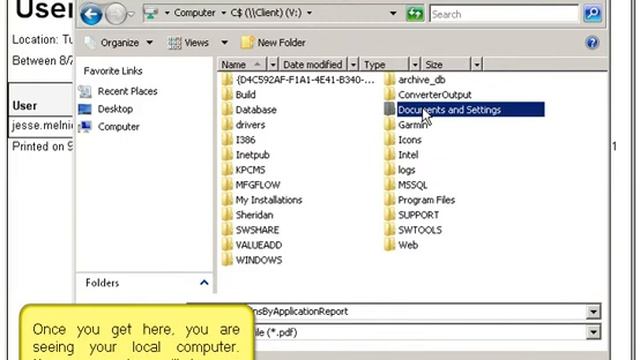
Task: Click the MFGFLOW folder icon
Action: point(227,185)
